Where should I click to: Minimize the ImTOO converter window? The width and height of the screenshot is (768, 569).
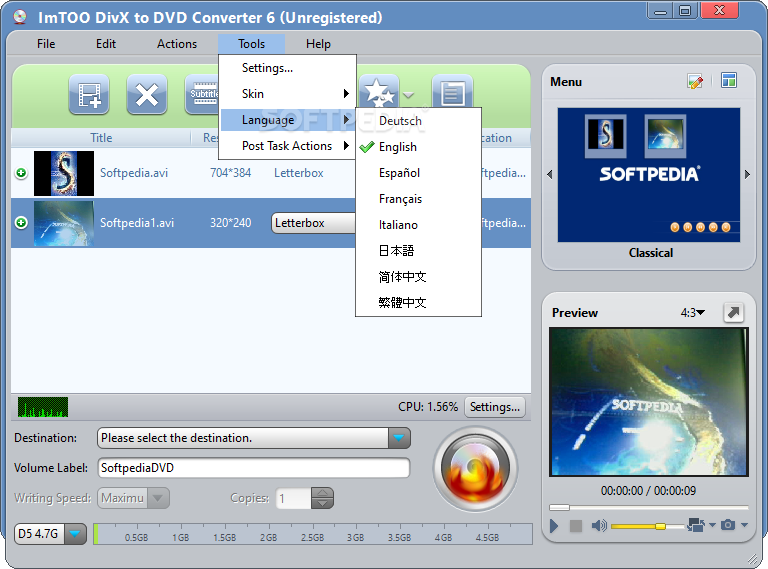tap(660, 11)
